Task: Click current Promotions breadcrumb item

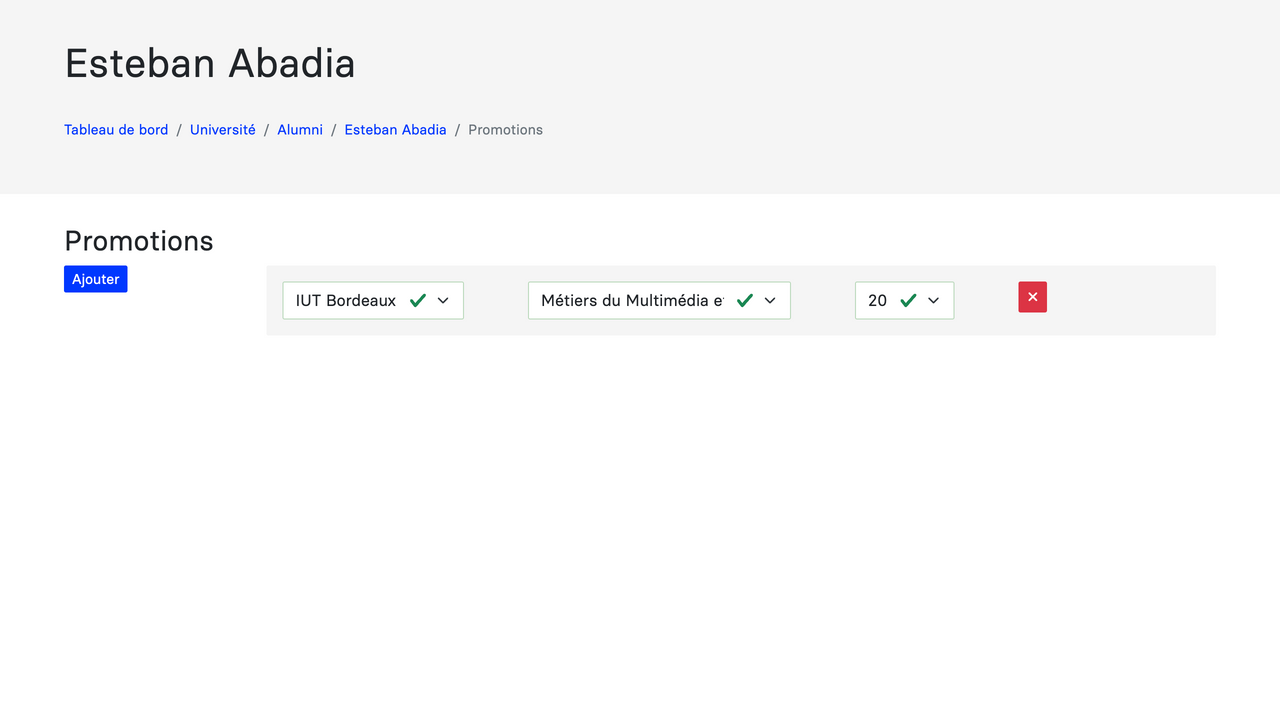Action: 505,130
